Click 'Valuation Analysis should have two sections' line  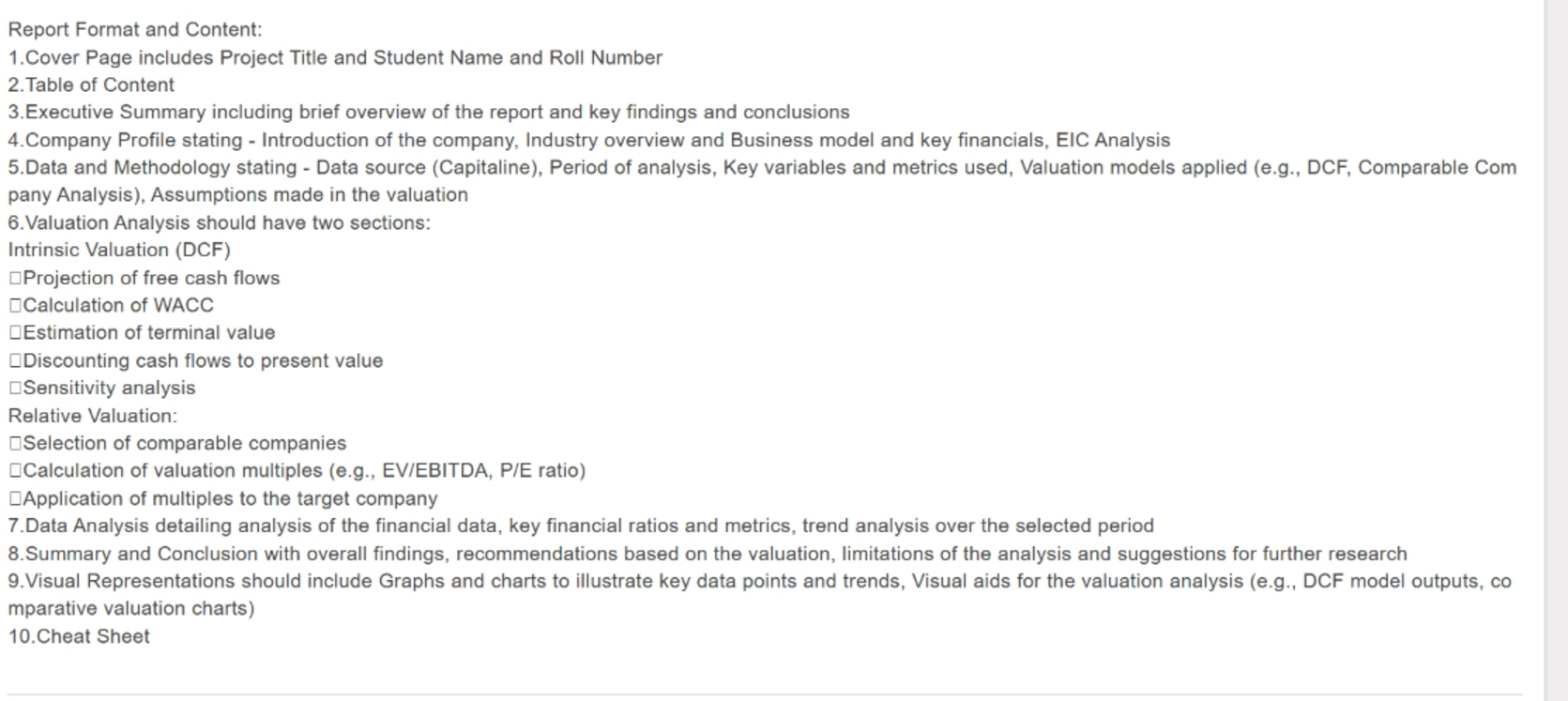220,223
